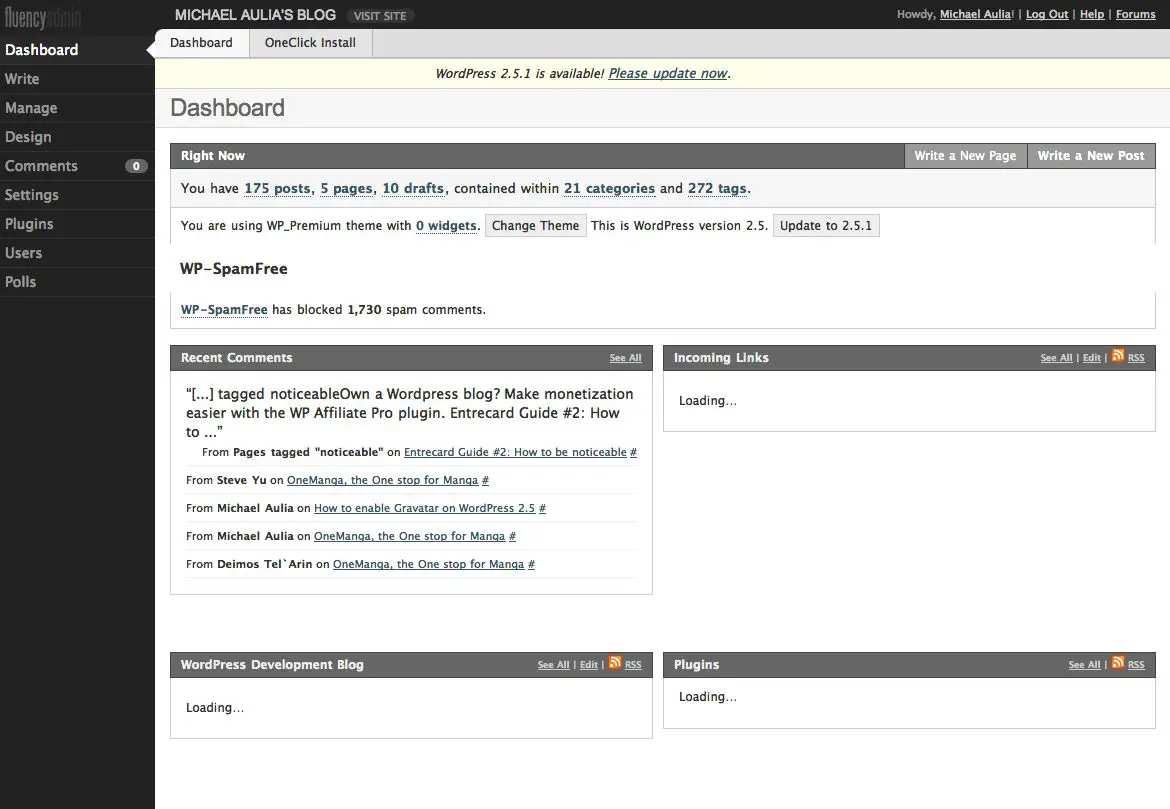The image size is (1170, 809).
Task: Open the Design sidebar item
Action: tap(77, 137)
